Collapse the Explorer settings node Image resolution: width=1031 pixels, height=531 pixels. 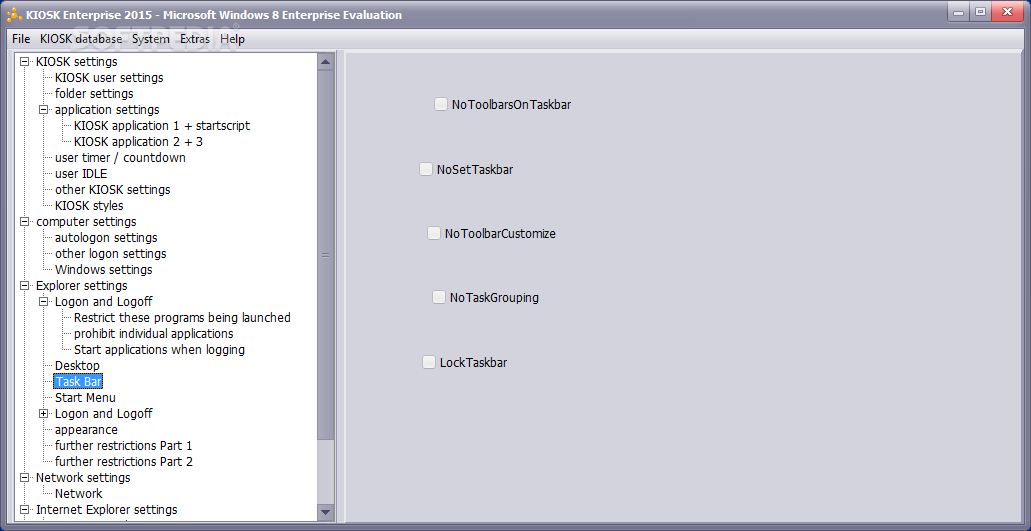(x=25, y=285)
